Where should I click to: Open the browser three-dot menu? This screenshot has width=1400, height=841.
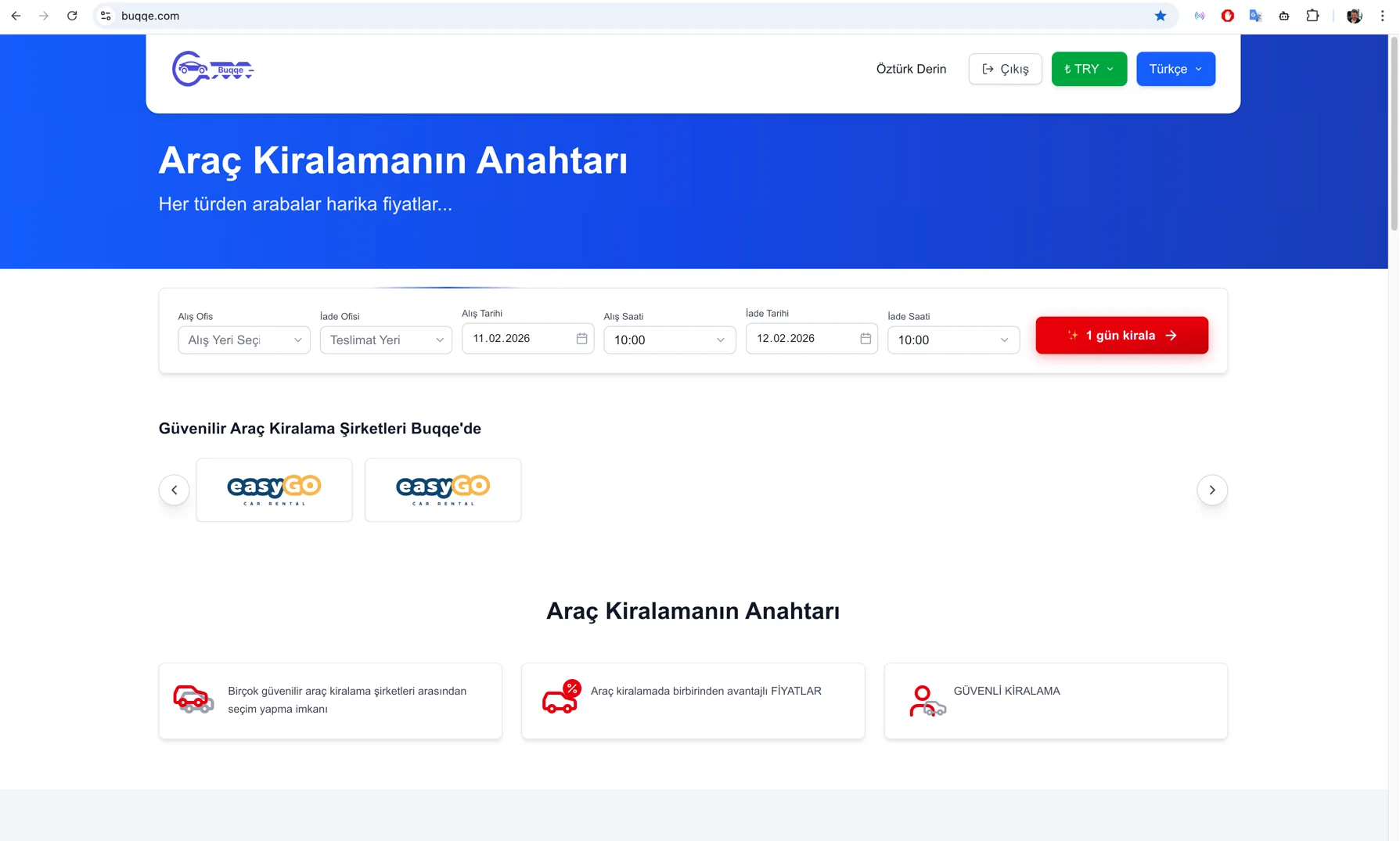pos(1382,16)
